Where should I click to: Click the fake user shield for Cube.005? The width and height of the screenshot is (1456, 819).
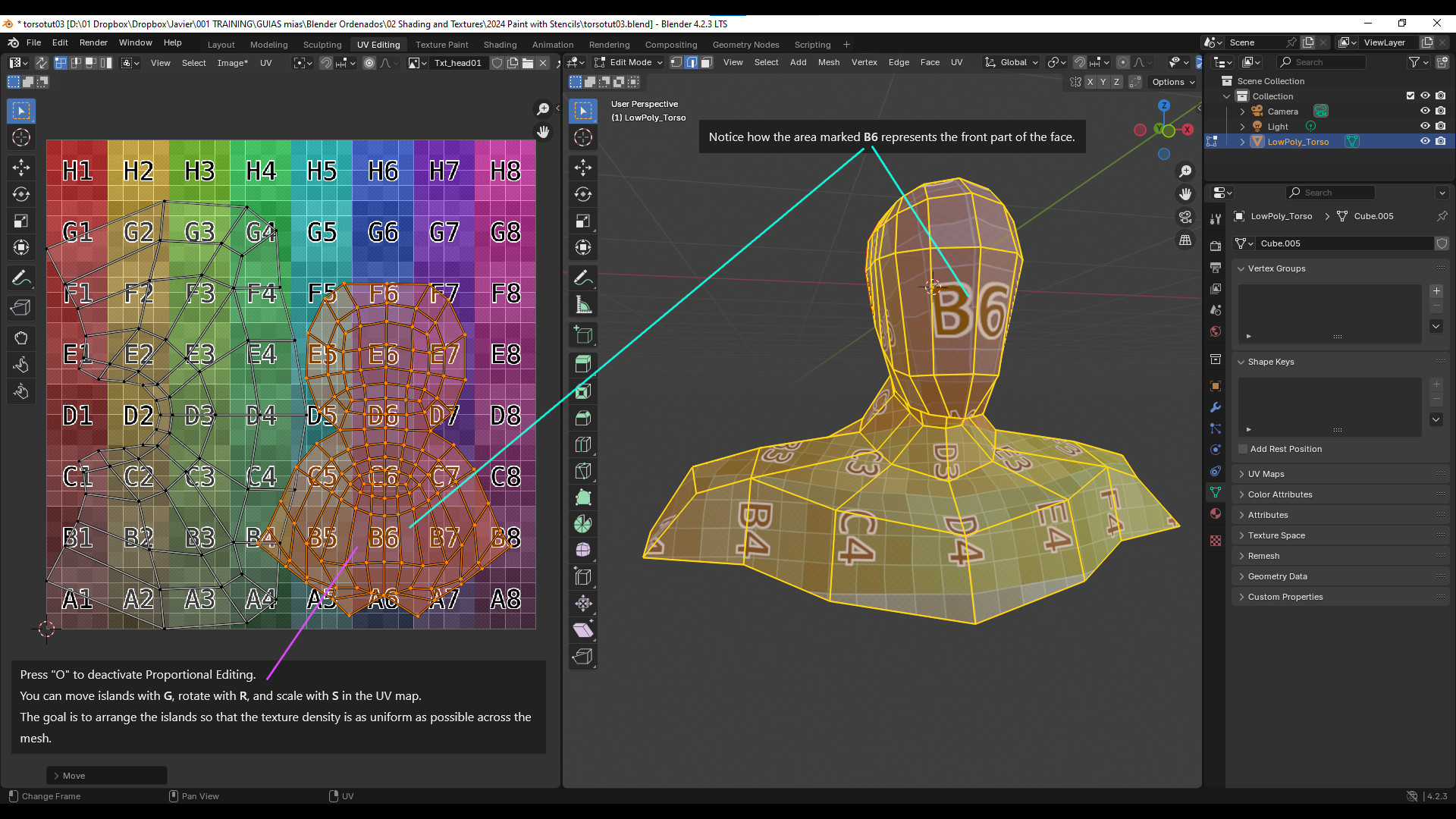1442,243
